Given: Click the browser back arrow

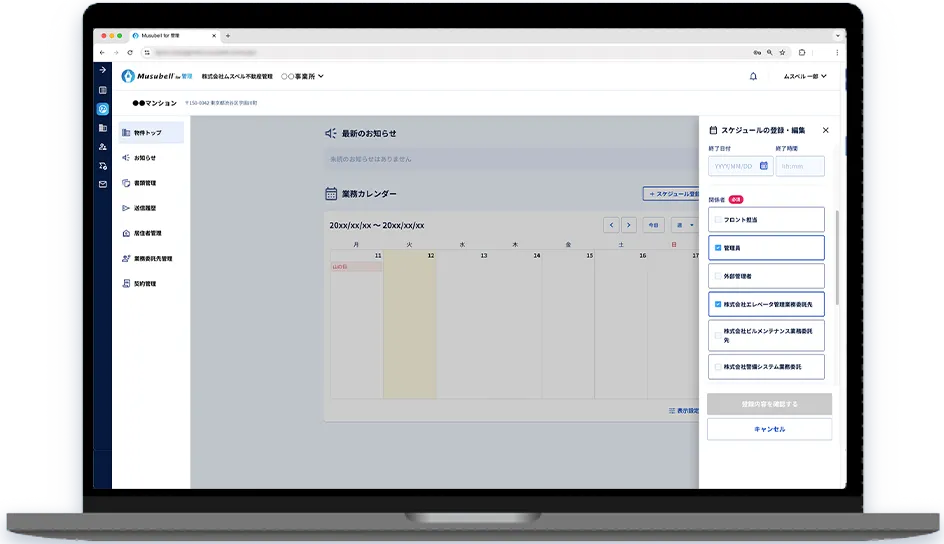Looking at the screenshot, I should coord(102,52).
